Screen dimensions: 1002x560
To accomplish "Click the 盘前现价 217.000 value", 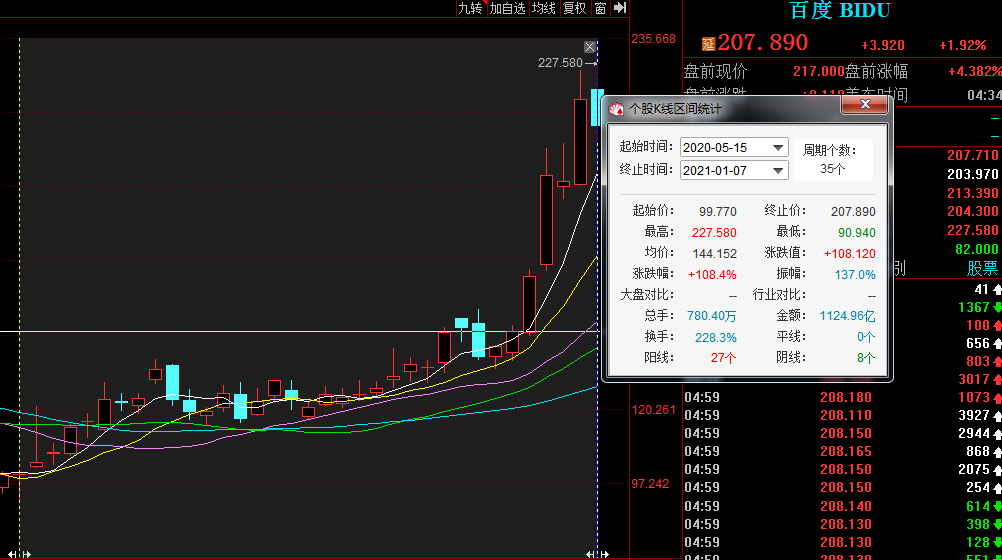I will (819, 72).
